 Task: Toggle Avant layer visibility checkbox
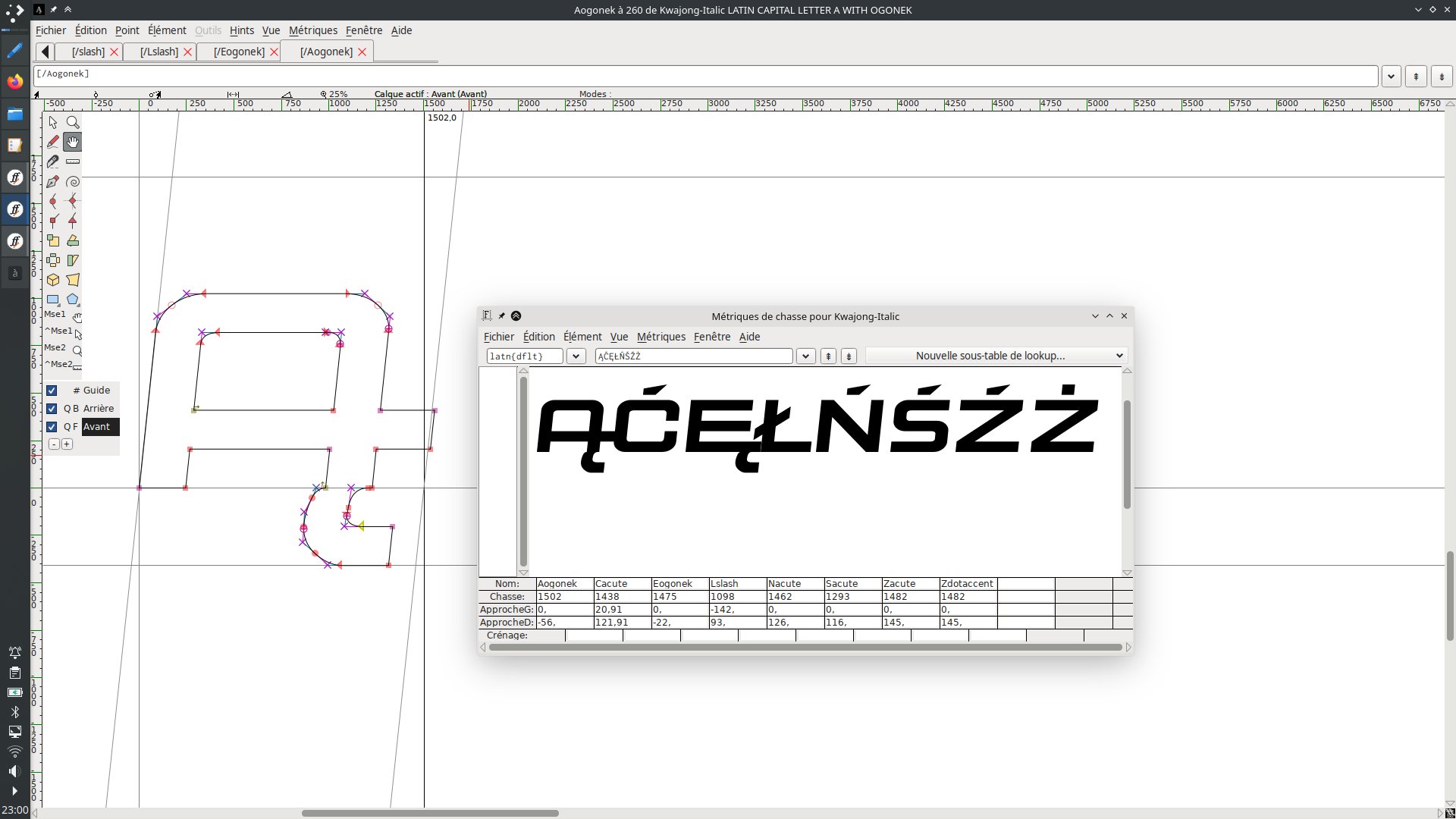(52, 427)
